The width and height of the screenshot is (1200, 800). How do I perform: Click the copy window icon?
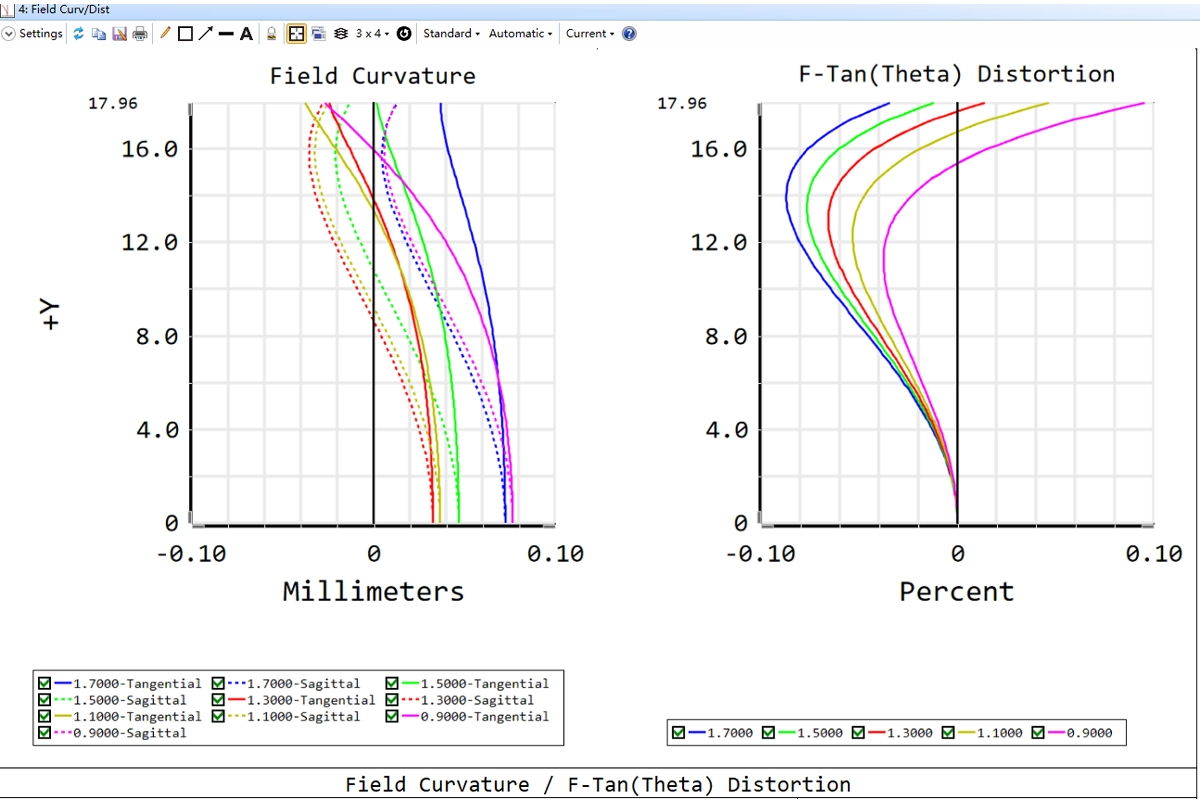click(x=99, y=34)
